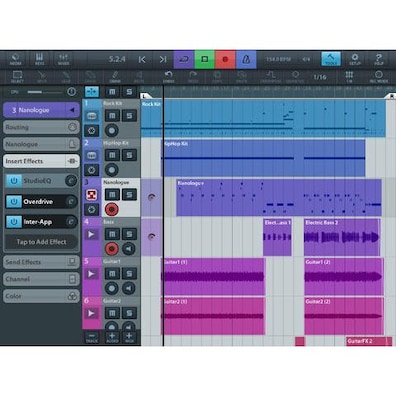This screenshot has width=396, height=396.
Task: Expand the Routing section
Action: coord(41,127)
